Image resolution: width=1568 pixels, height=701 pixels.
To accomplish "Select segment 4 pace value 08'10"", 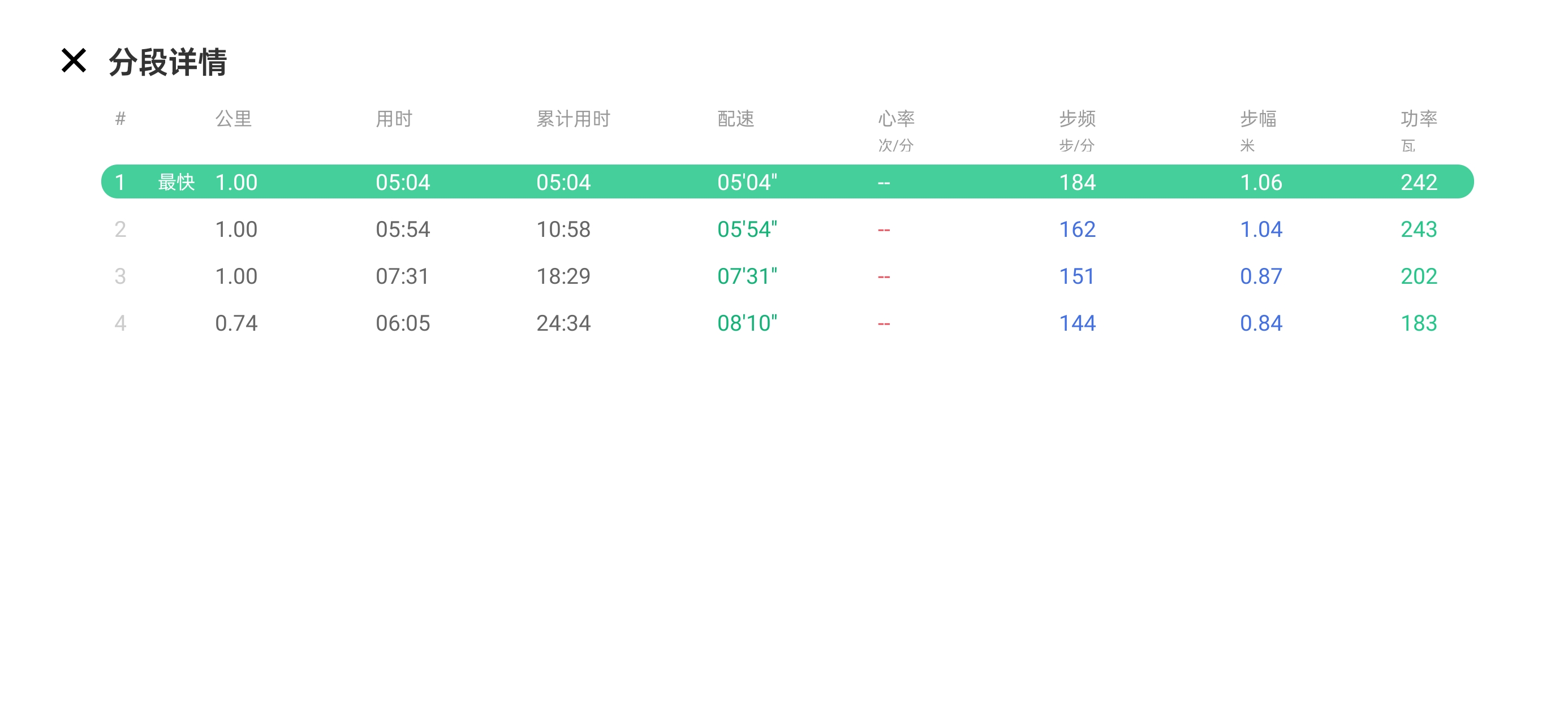I will [x=747, y=323].
